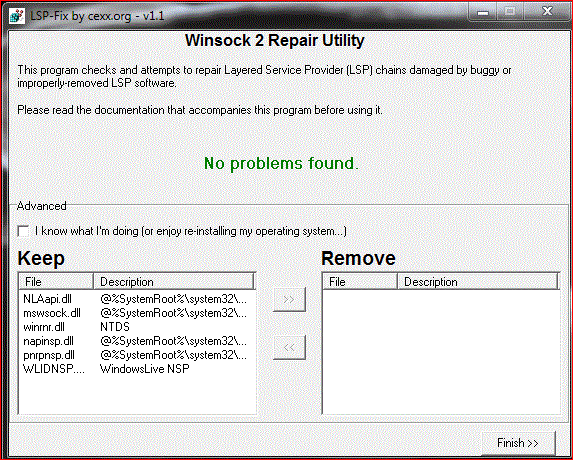Viewport: 573px width, 460px height.
Task: Click the Description column header in Remove list
Action: pyautogui.click(x=478, y=282)
